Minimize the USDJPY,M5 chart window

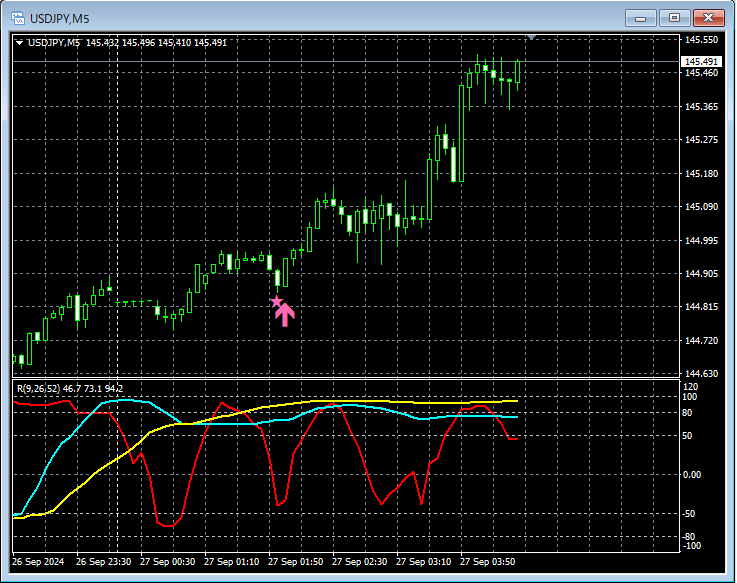640,18
